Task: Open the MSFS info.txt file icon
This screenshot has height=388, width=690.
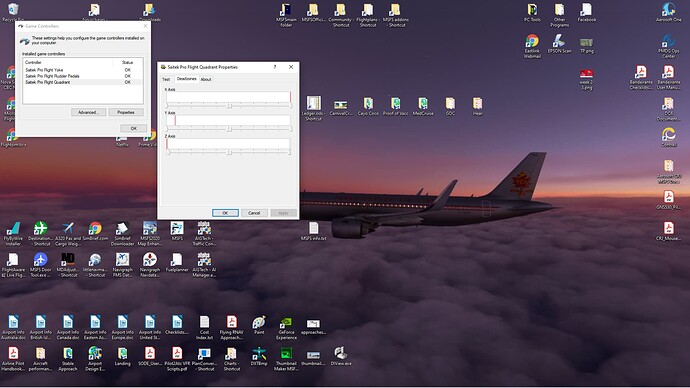Action: coord(313,231)
